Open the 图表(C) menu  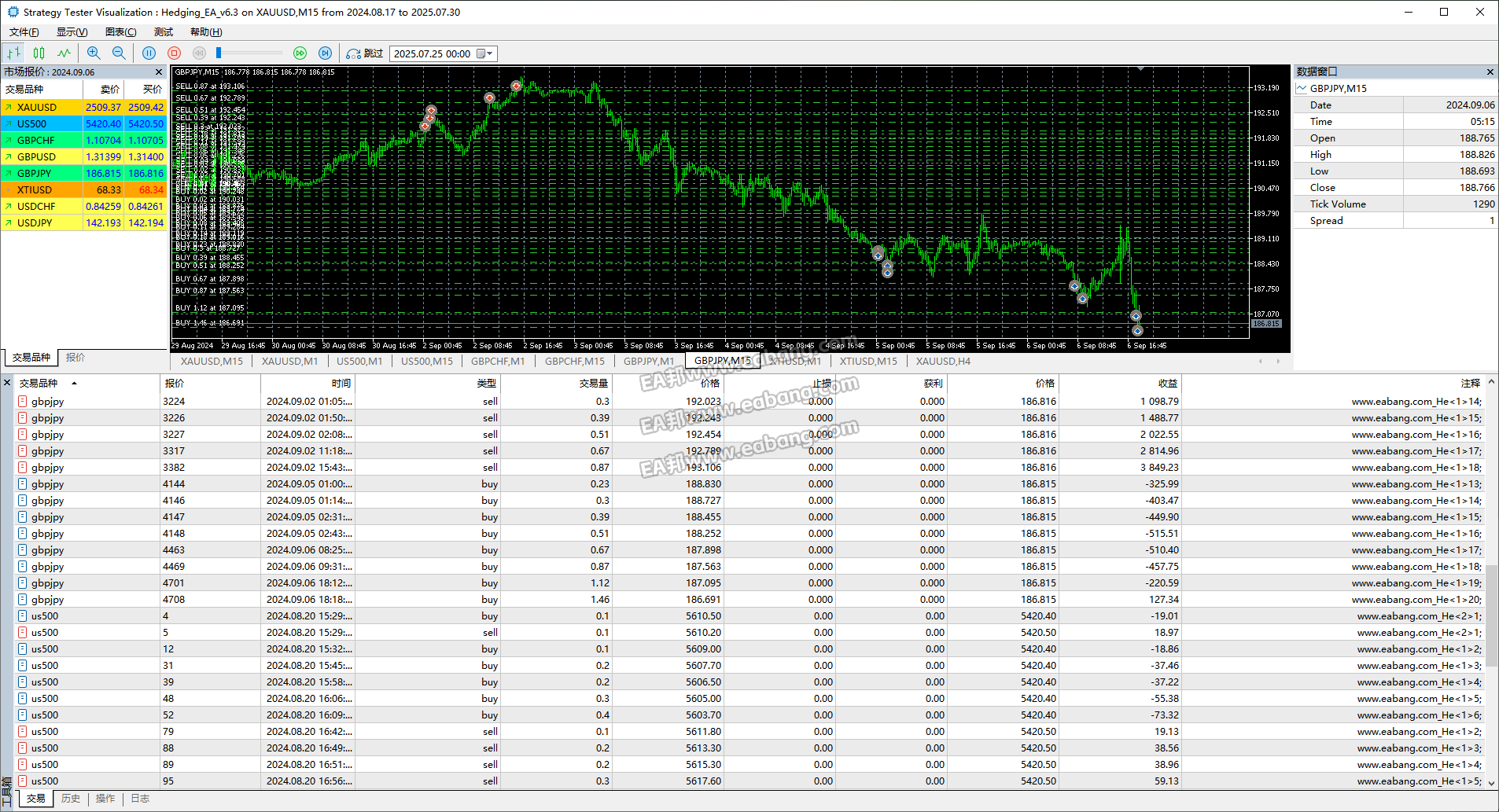pyautogui.click(x=120, y=32)
